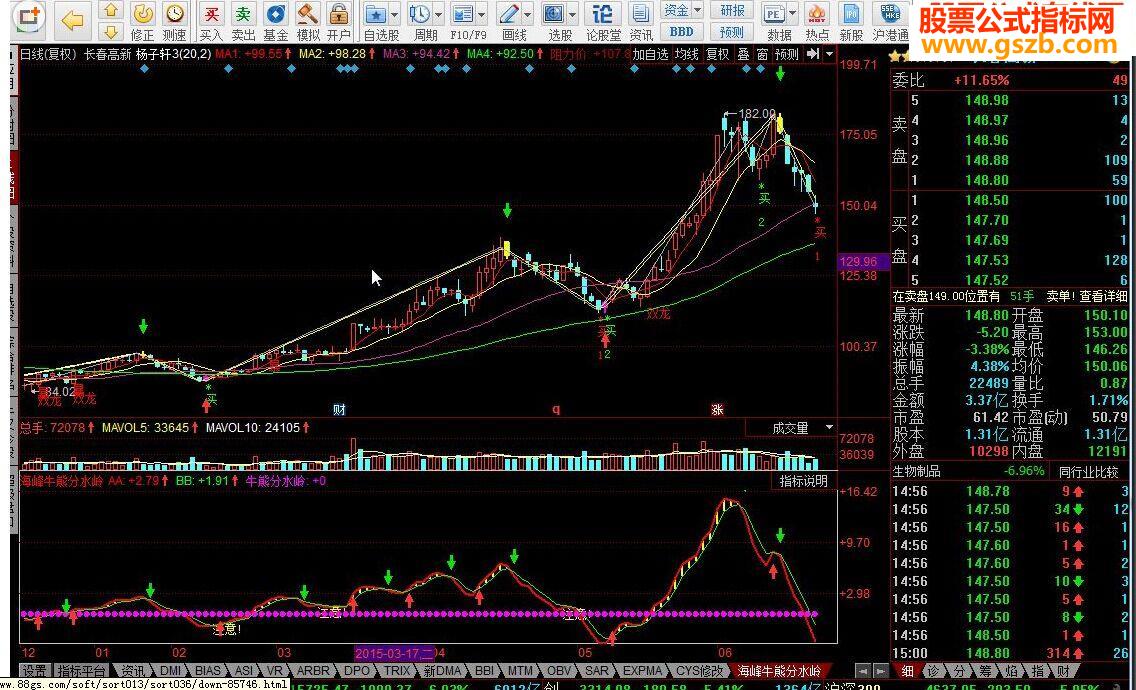Click the 设置 settings tab
Image resolution: width=1136 pixels, height=690 pixels.
(x=34, y=670)
